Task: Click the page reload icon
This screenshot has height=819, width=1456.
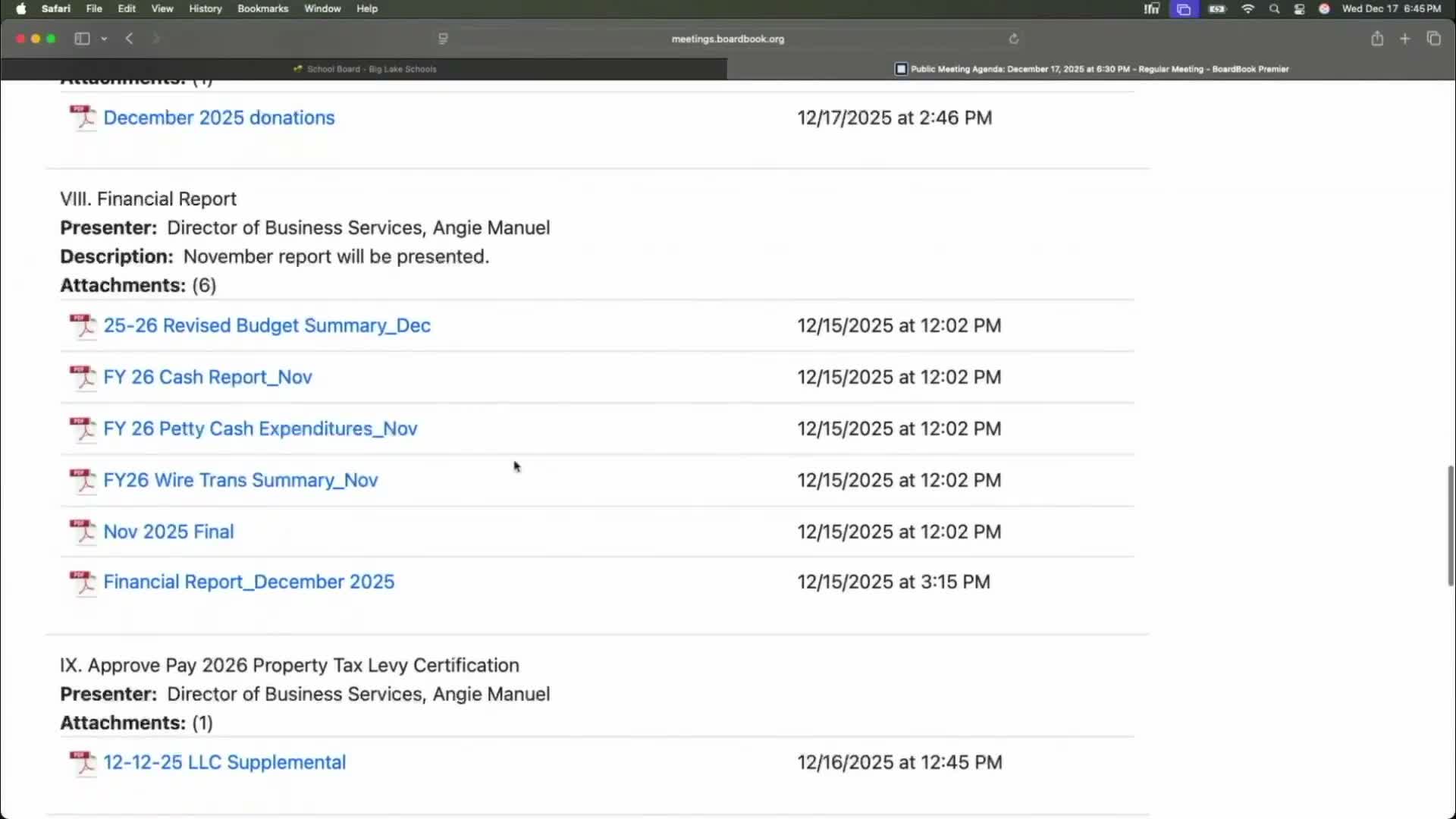Action: [x=1013, y=39]
